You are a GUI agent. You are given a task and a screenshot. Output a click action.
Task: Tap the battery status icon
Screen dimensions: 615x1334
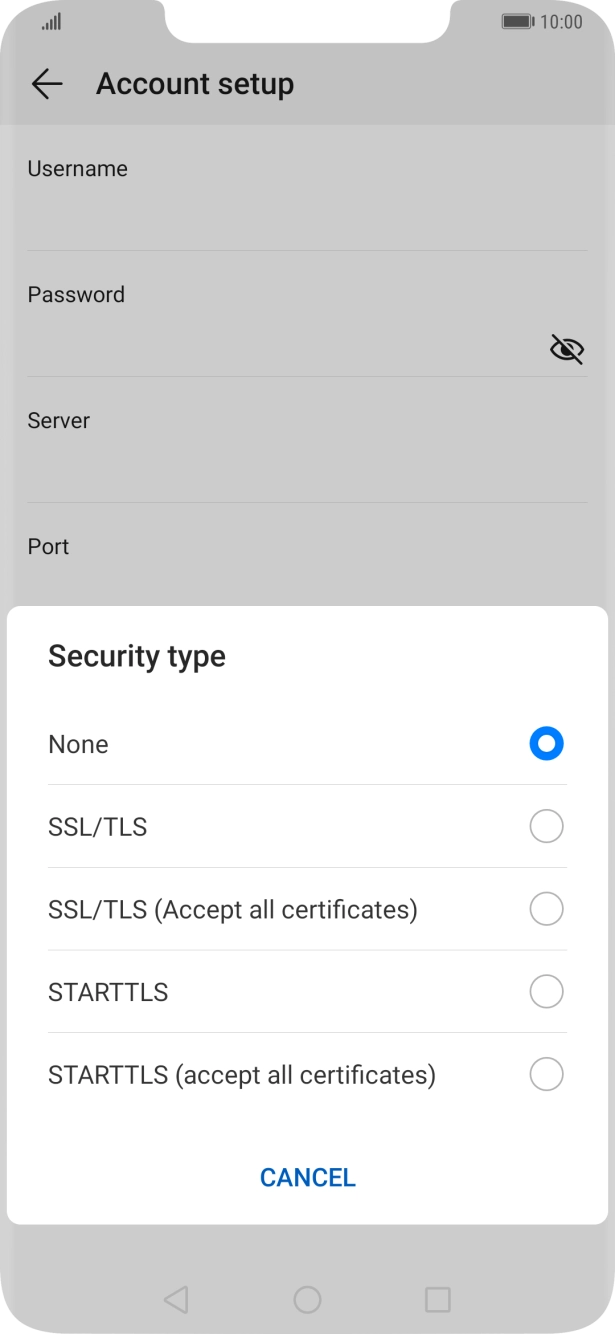[517, 22]
